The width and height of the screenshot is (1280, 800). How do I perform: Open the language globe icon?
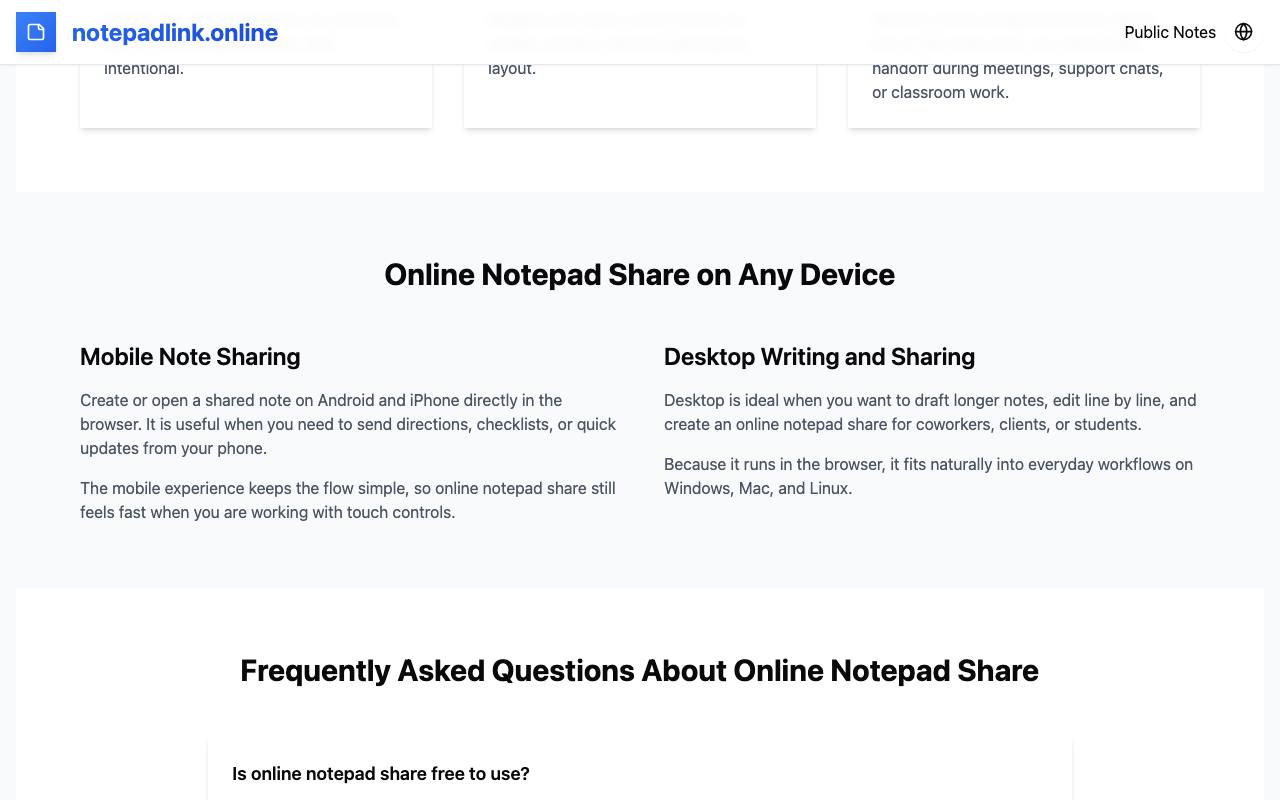(1244, 32)
